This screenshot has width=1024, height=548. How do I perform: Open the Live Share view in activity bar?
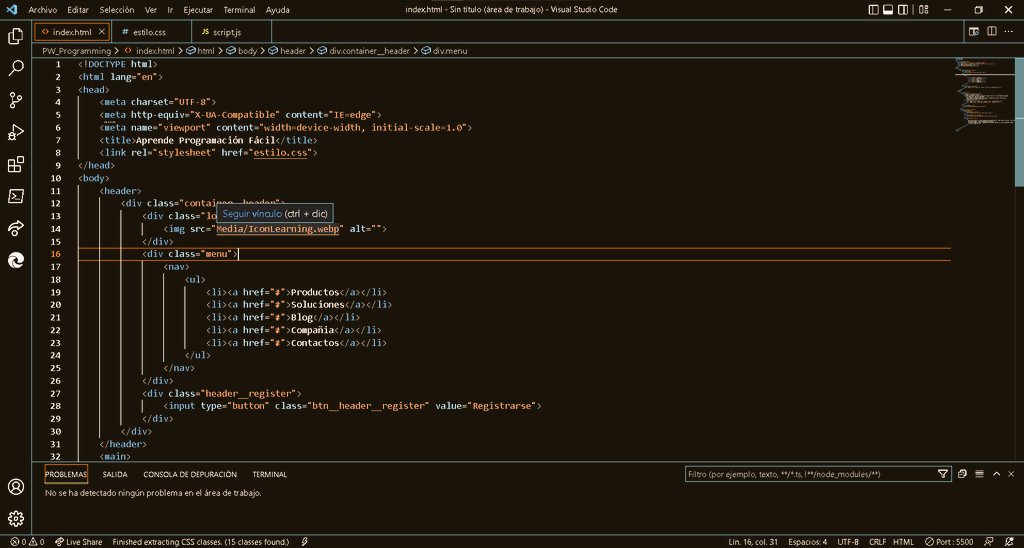tap(16, 228)
